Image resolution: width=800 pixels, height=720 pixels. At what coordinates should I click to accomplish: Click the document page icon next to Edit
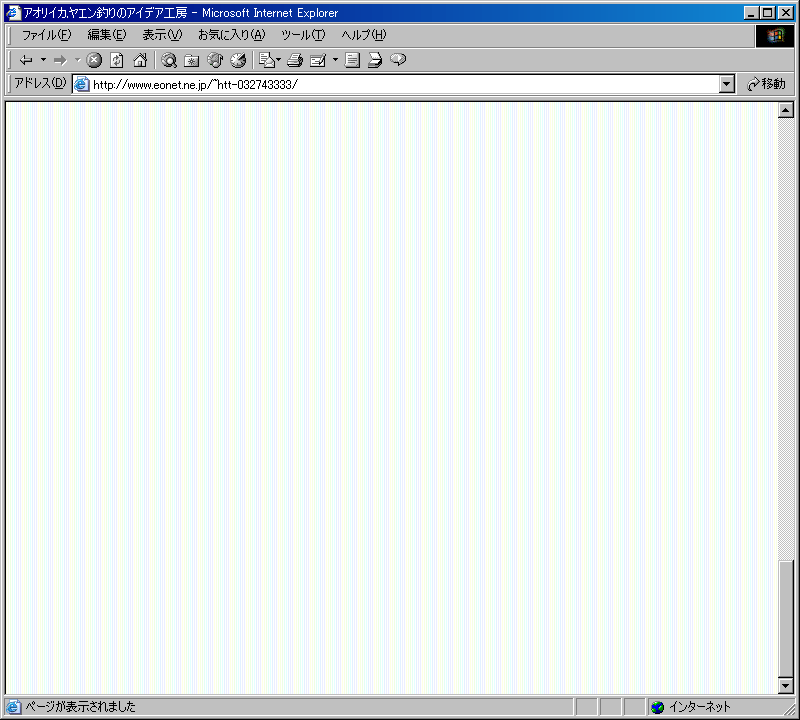tap(352, 60)
